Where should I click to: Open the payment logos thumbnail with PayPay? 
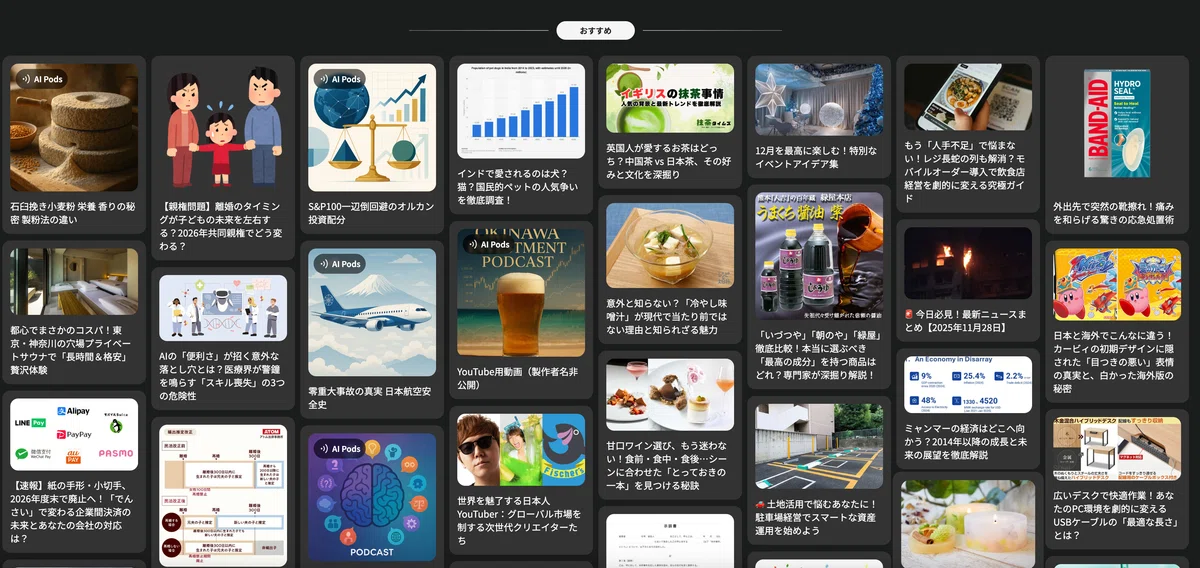[74, 434]
